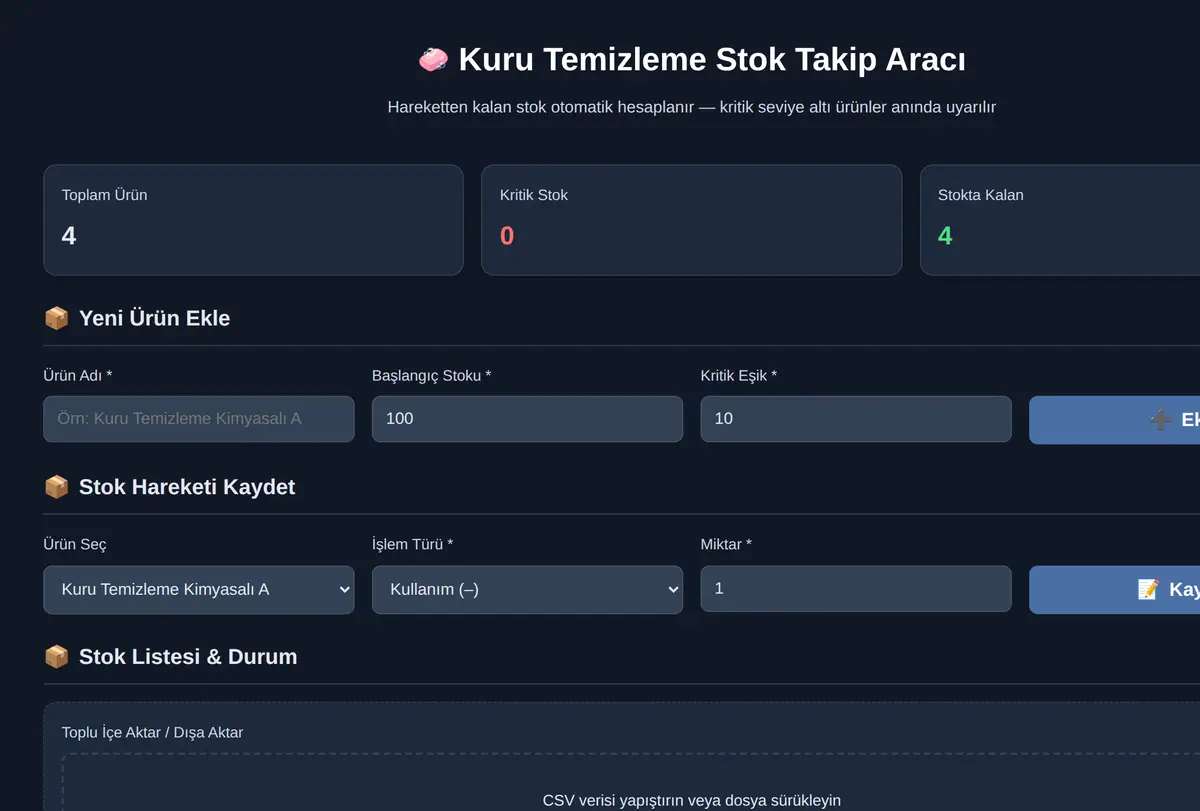Click the plus Ekle button
This screenshot has height=811, width=1200.
pyautogui.click(x=1114, y=420)
